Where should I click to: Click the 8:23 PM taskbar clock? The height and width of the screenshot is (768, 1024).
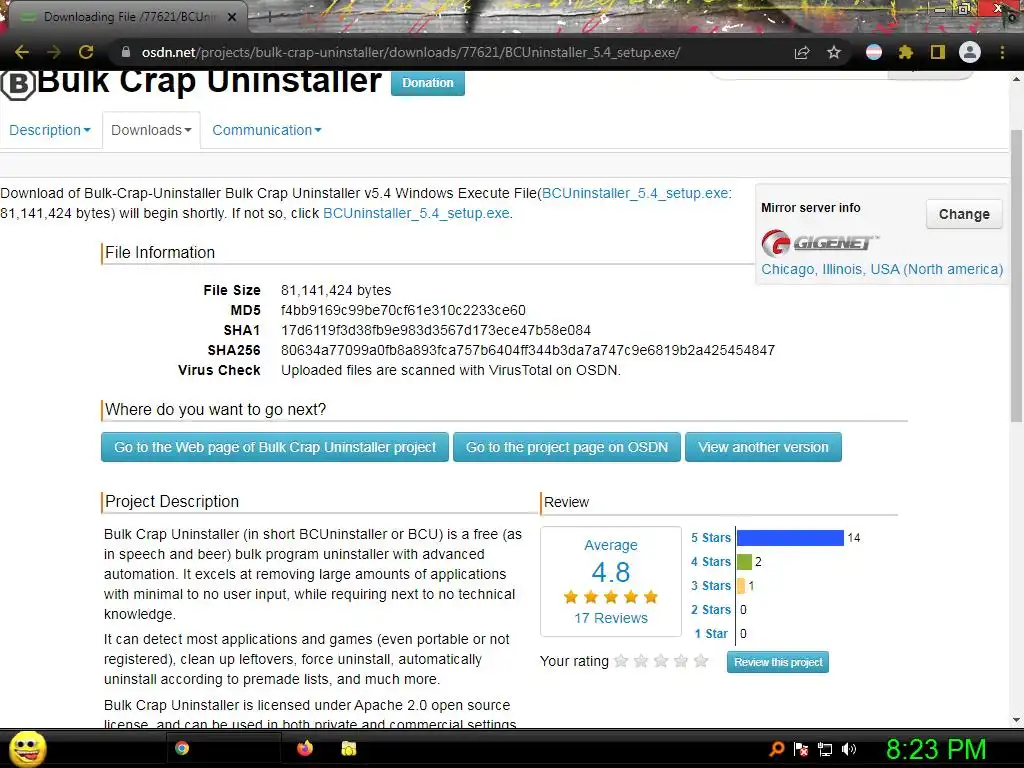pyautogui.click(x=936, y=749)
